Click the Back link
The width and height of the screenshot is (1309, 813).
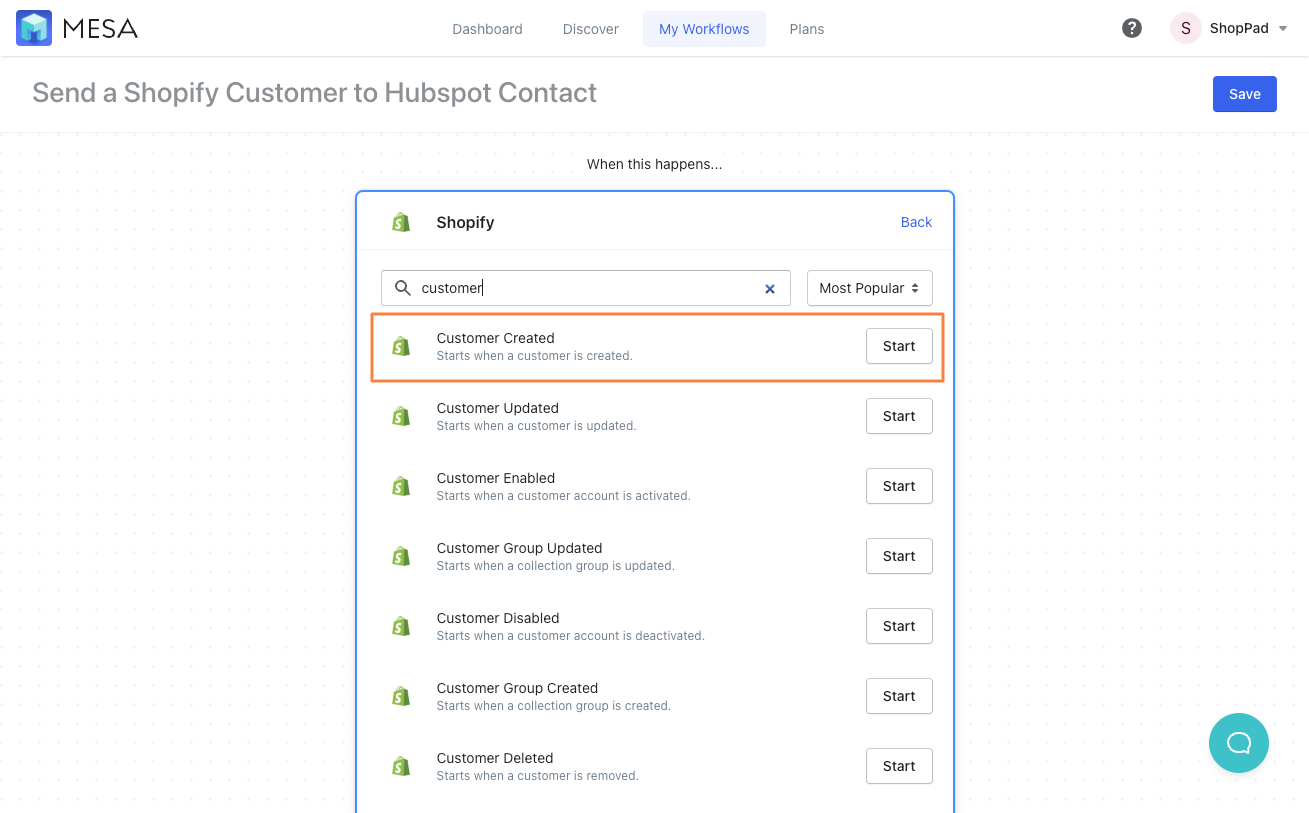click(916, 222)
